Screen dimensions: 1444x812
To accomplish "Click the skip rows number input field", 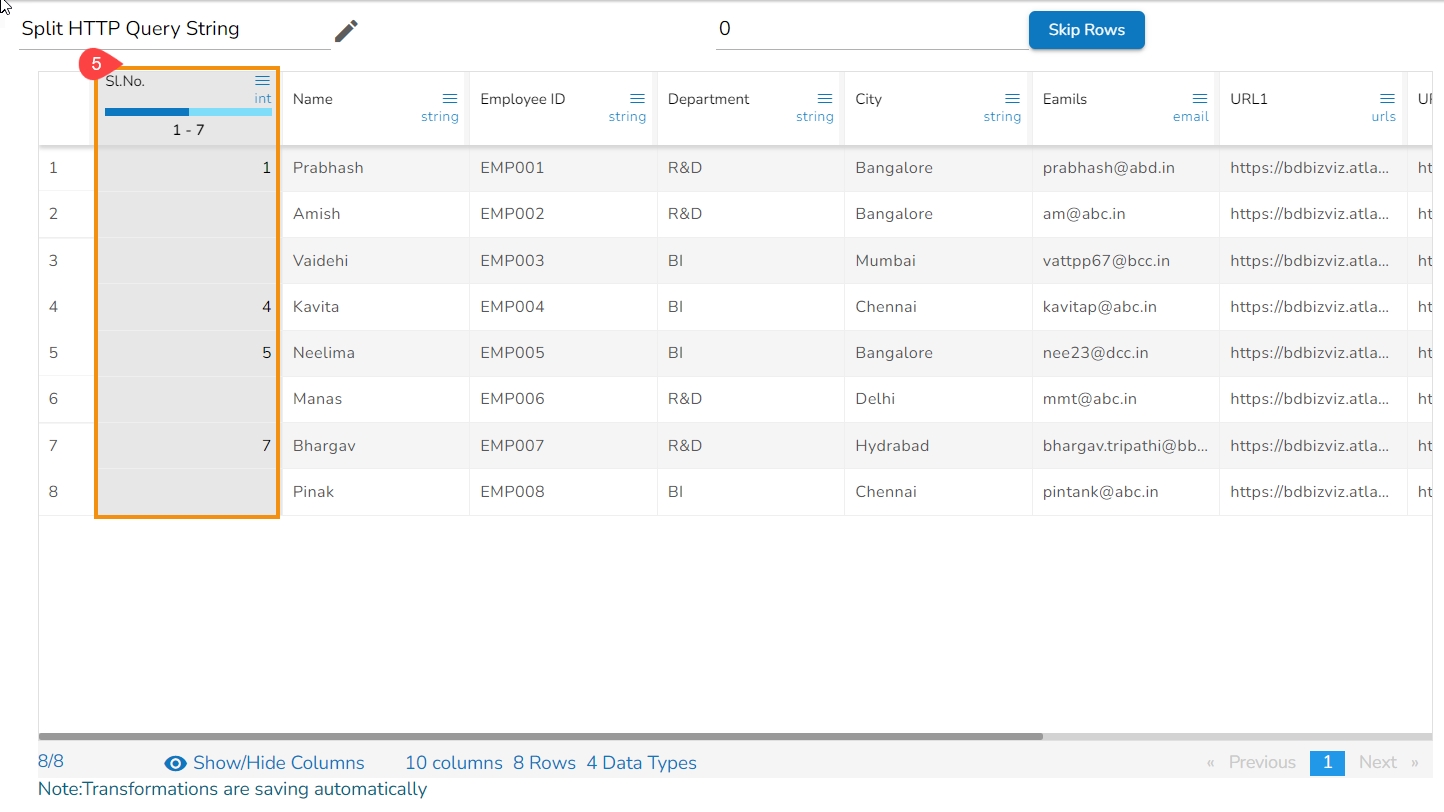I will pos(870,30).
